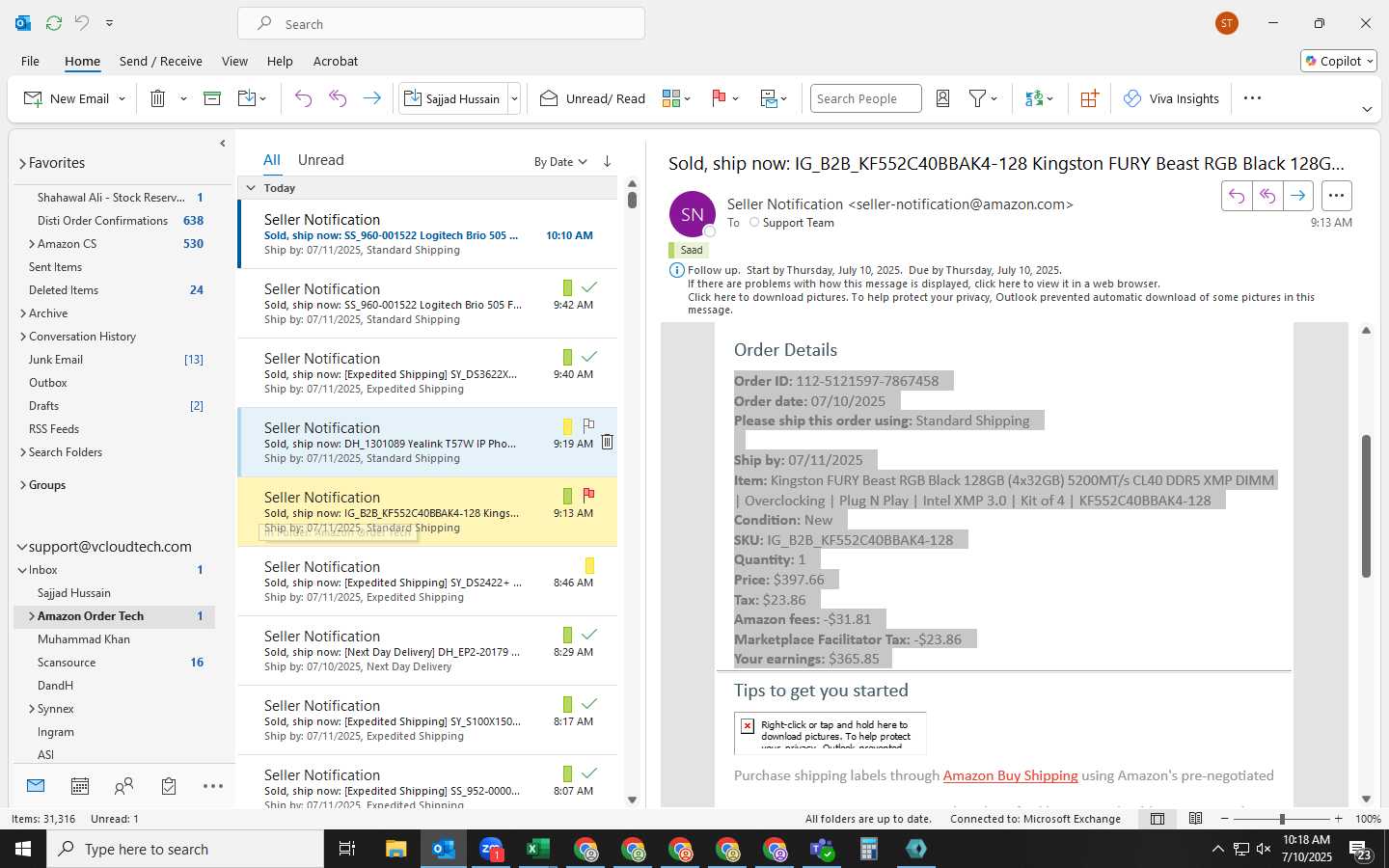
Task: Collapse the support@vcloudtech.com account
Action: coord(21,547)
